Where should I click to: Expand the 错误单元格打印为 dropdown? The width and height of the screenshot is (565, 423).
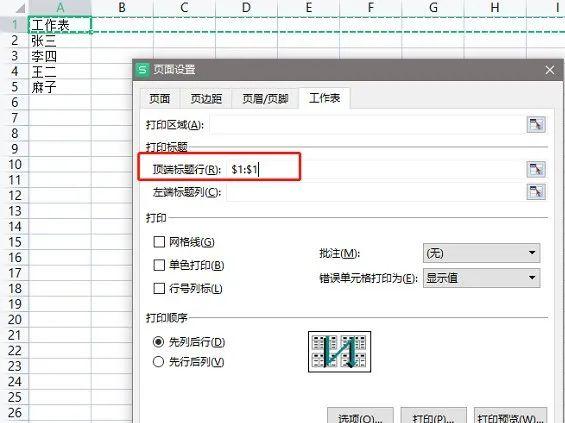(x=481, y=278)
